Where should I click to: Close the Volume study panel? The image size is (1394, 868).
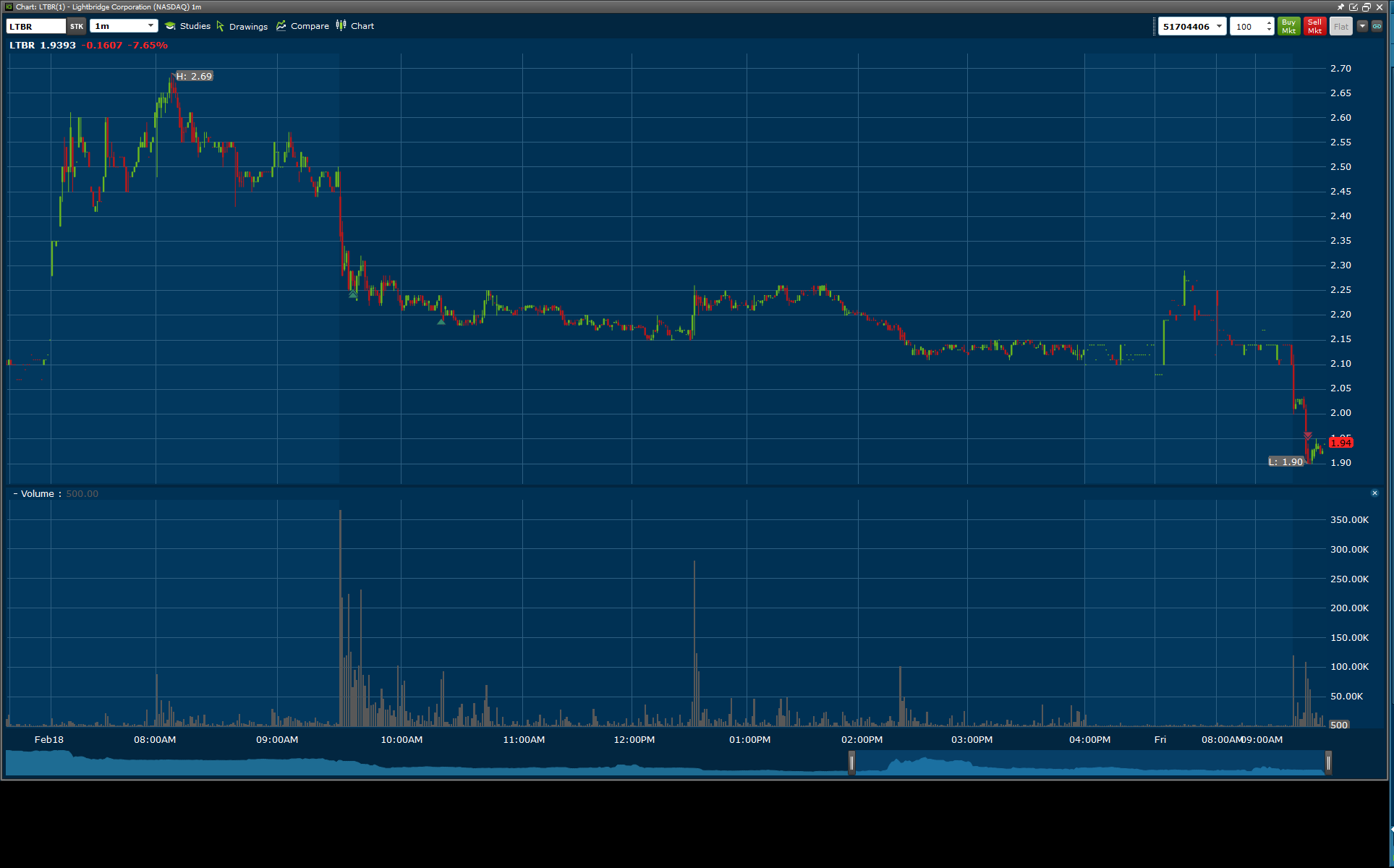(x=1374, y=493)
